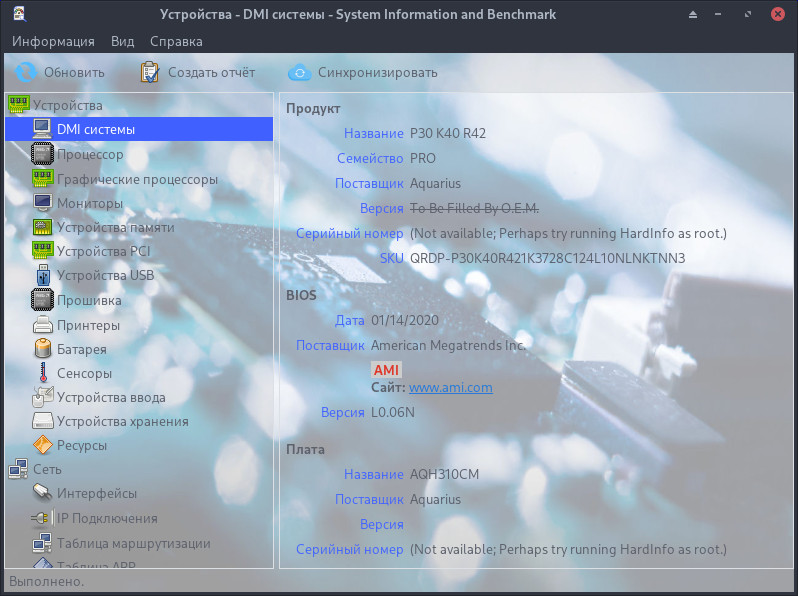Open the Справка menu
798x596 pixels.
click(x=176, y=41)
